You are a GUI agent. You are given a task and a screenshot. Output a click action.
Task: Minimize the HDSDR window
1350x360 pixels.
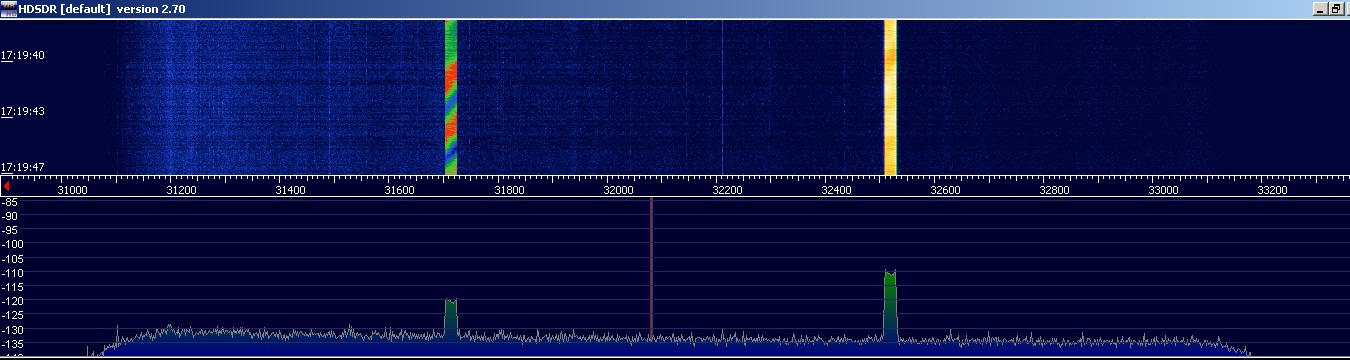1320,8
